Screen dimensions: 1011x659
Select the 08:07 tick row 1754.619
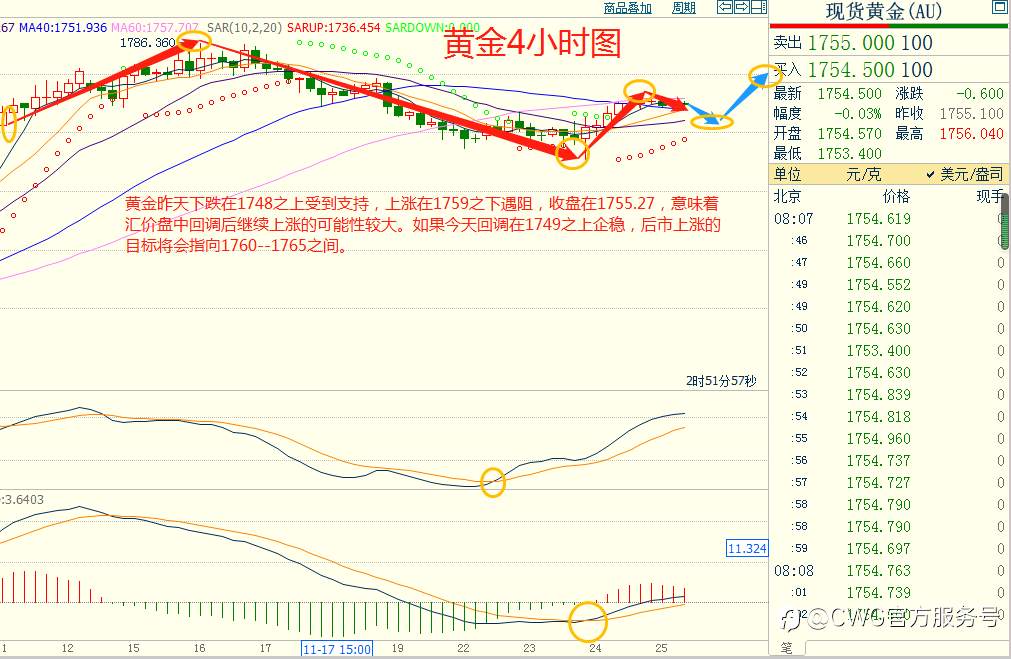(x=890, y=219)
